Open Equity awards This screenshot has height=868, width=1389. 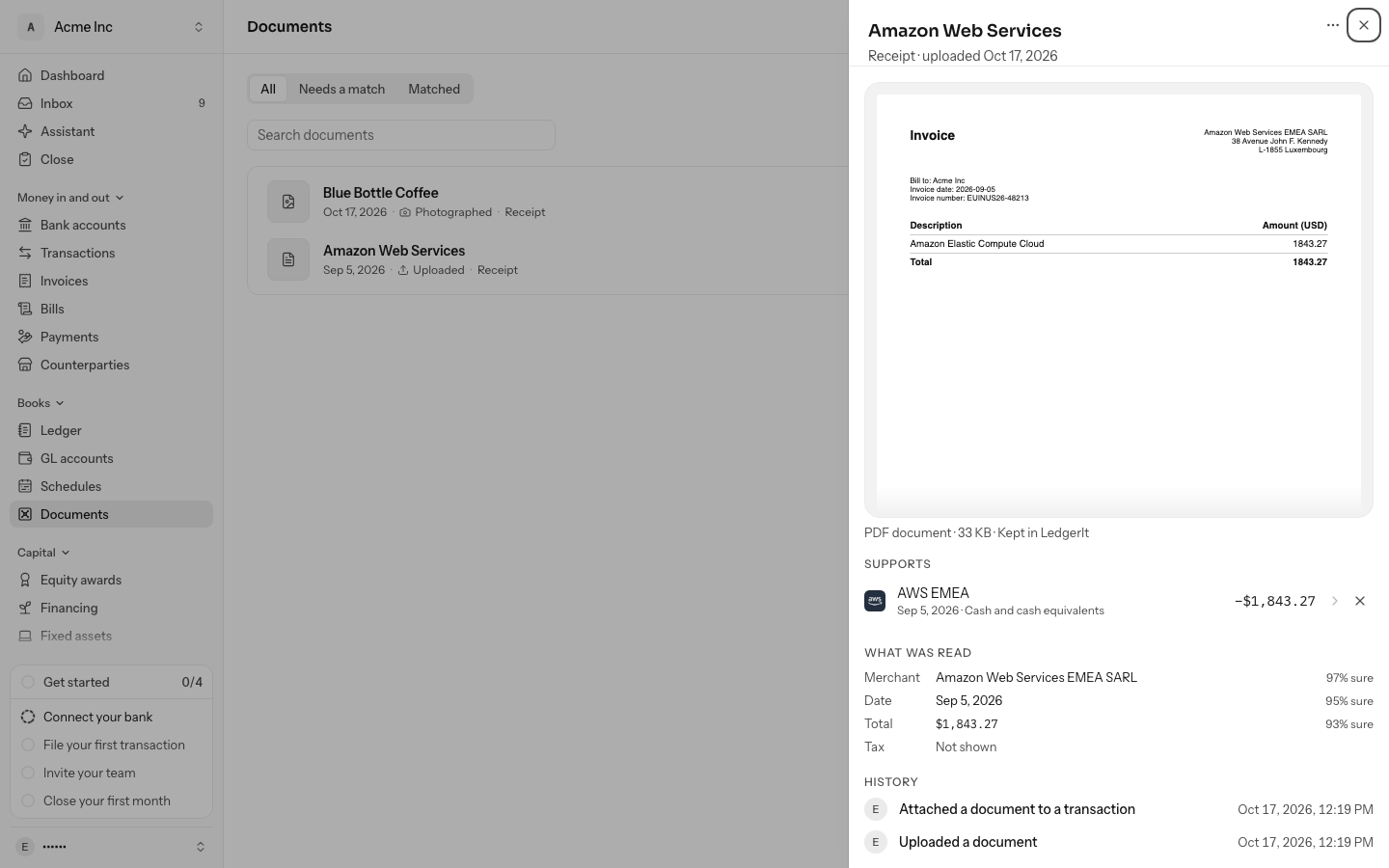pyautogui.click(x=111, y=580)
